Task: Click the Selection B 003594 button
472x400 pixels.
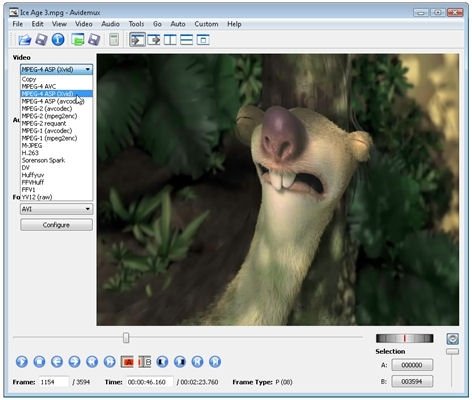Action: tap(412, 381)
